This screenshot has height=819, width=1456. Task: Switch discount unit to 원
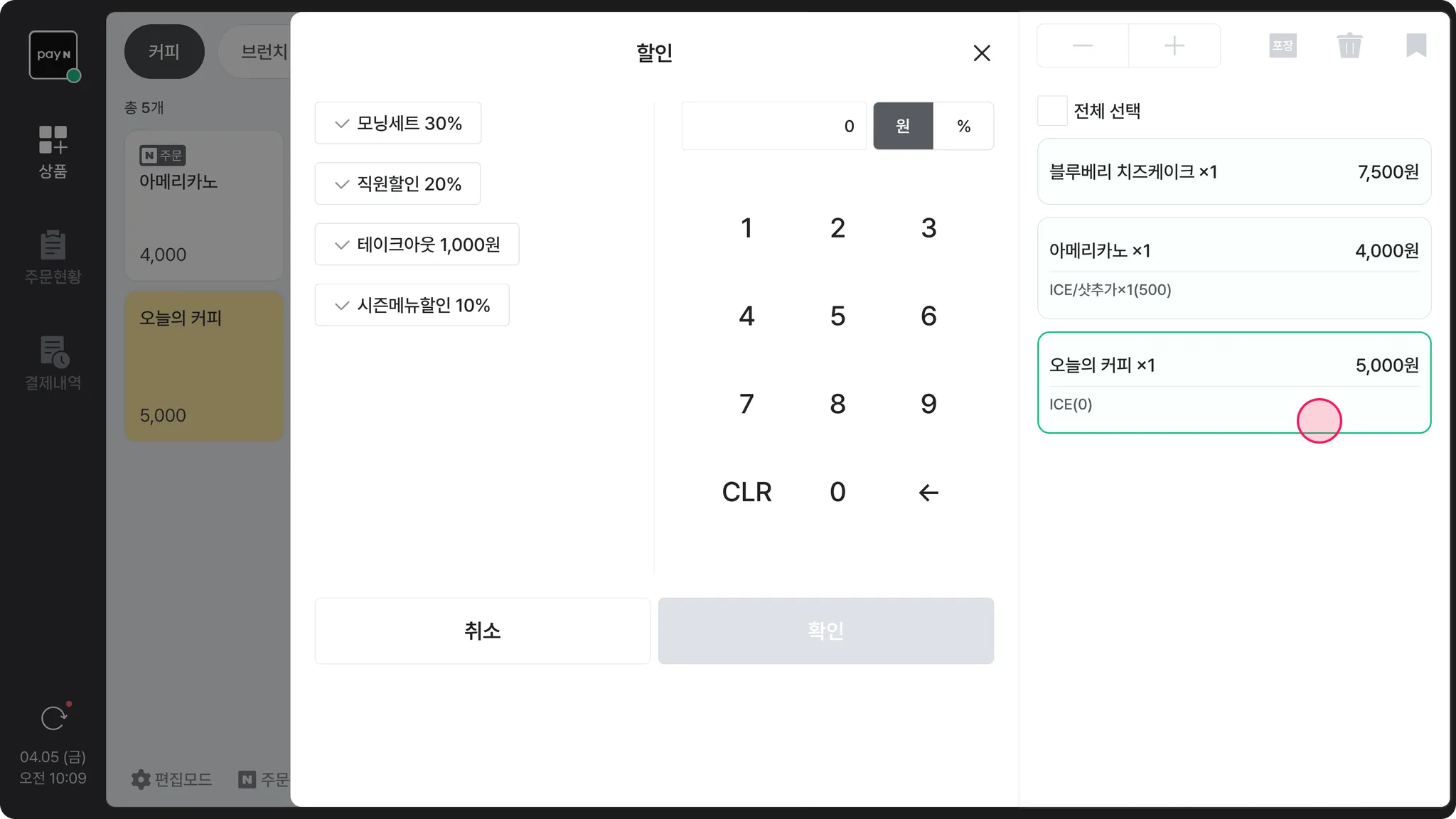(x=903, y=126)
